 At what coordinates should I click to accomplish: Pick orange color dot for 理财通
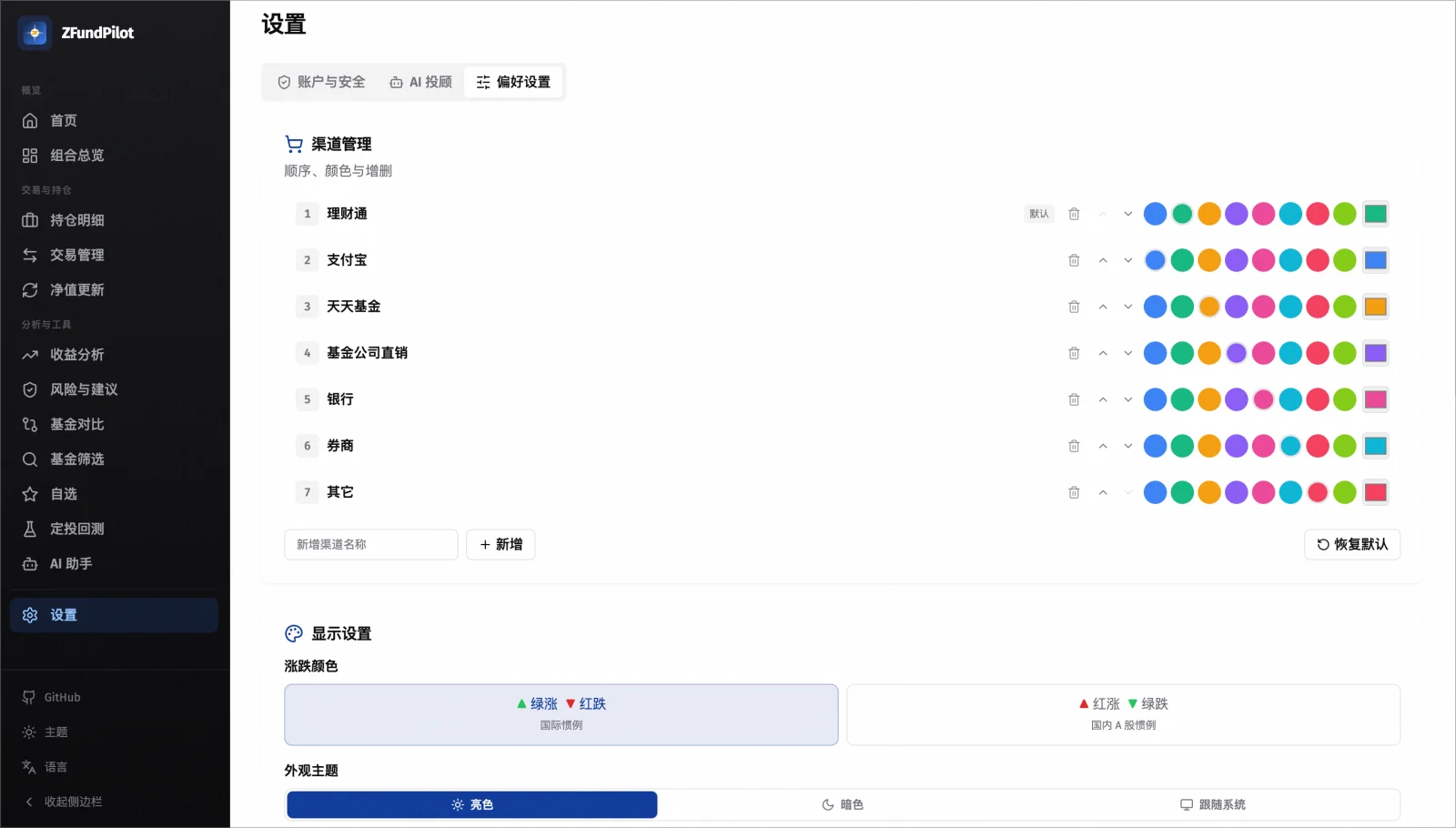1209,214
